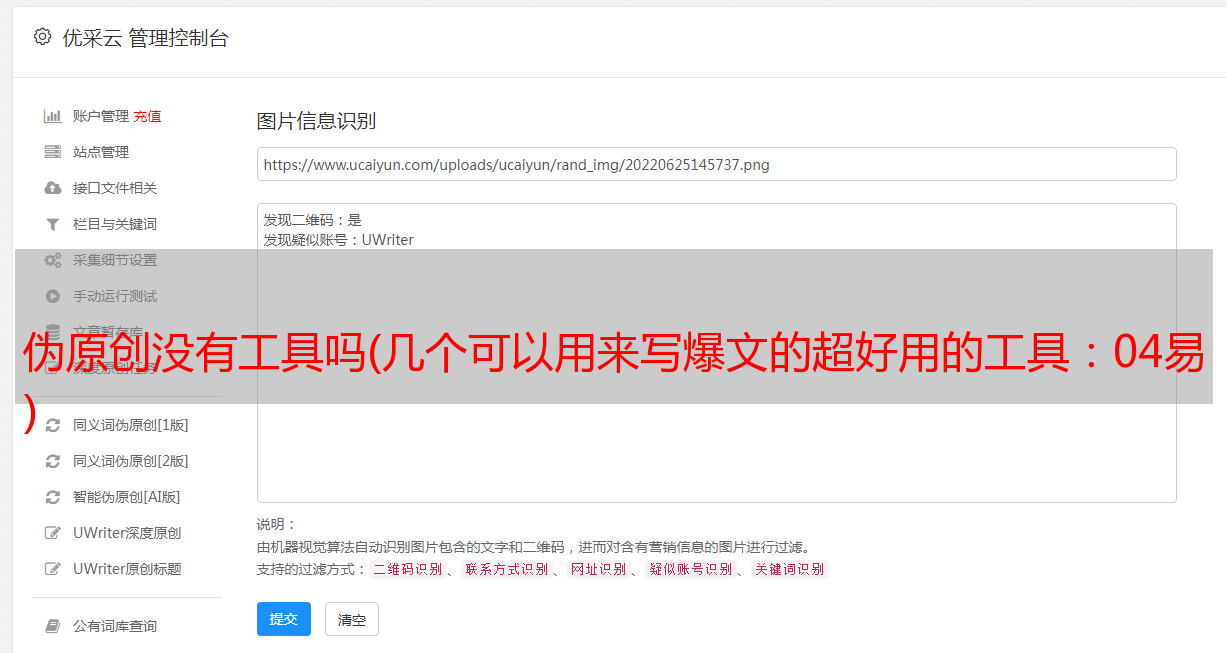Click the 说明： label
The width and height of the screenshot is (1227, 653).
tap(277, 524)
